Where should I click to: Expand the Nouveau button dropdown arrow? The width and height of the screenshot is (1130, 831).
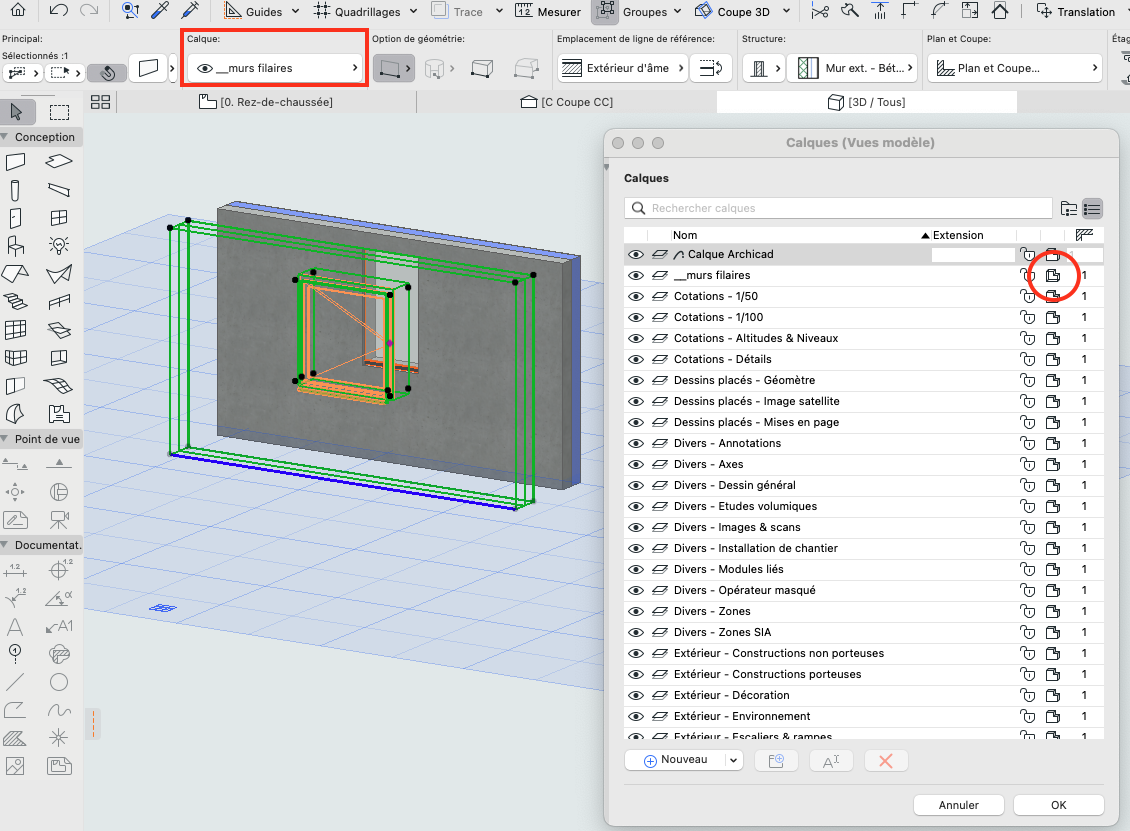click(x=734, y=760)
